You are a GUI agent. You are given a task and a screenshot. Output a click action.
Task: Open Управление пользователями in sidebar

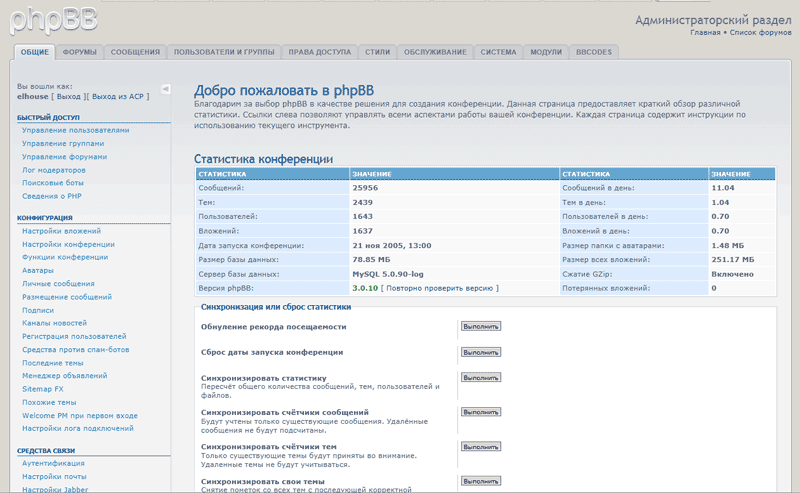(76, 130)
